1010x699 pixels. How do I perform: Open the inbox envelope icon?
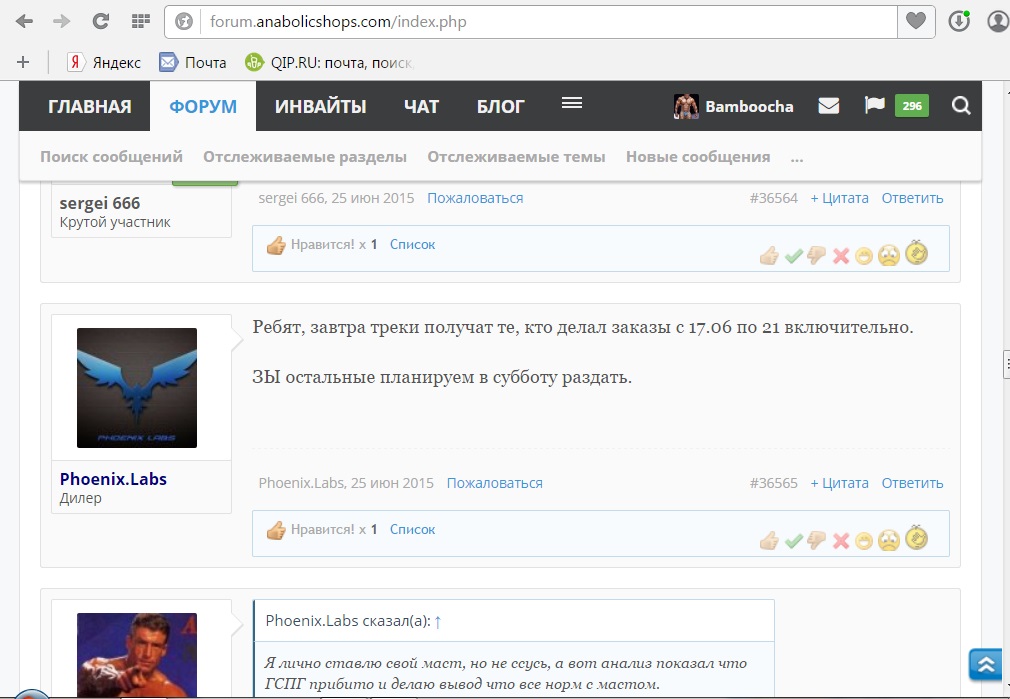click(828, 106)
